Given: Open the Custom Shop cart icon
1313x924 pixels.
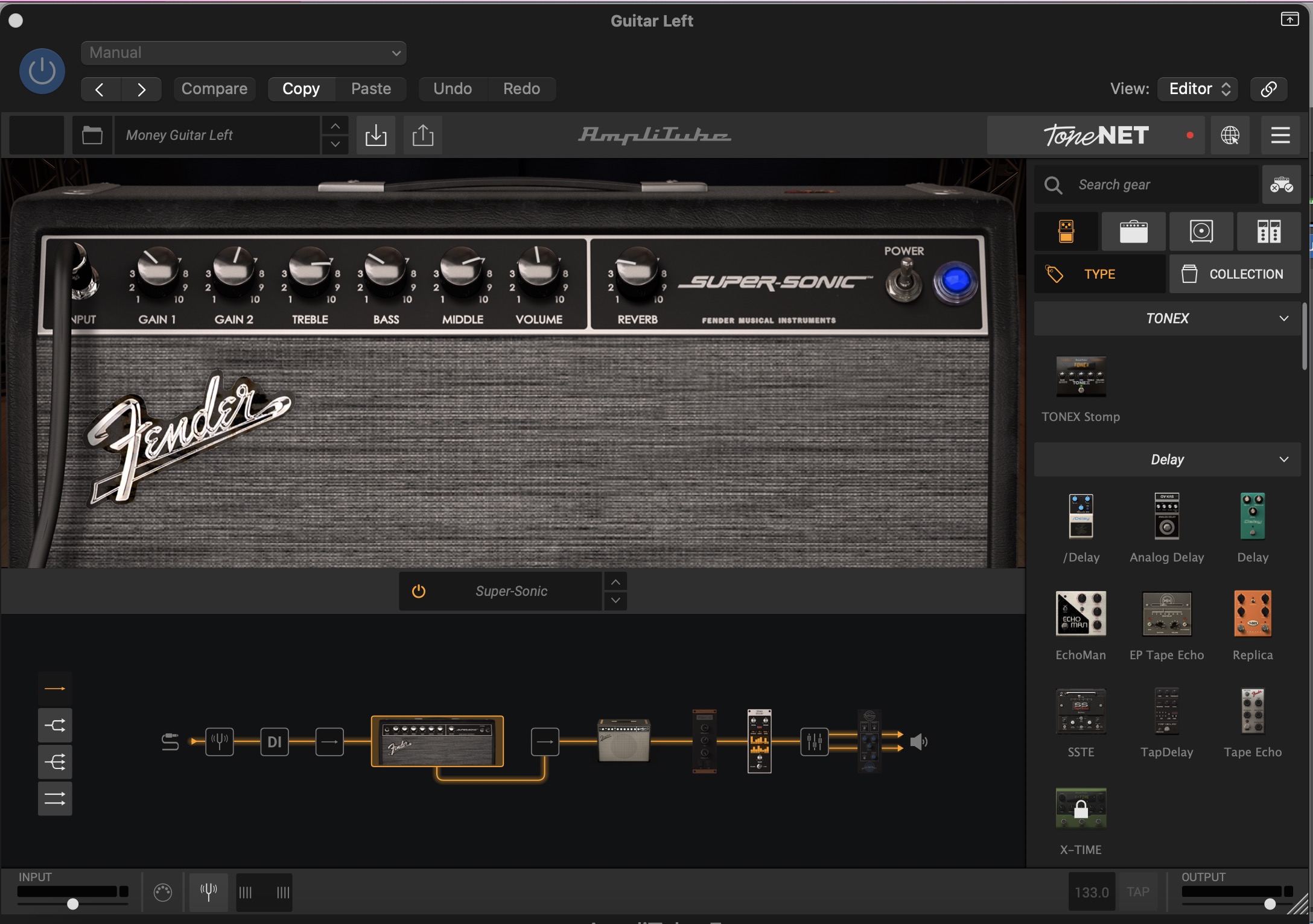Looking at the screenshot, I should coord(1281,185).
